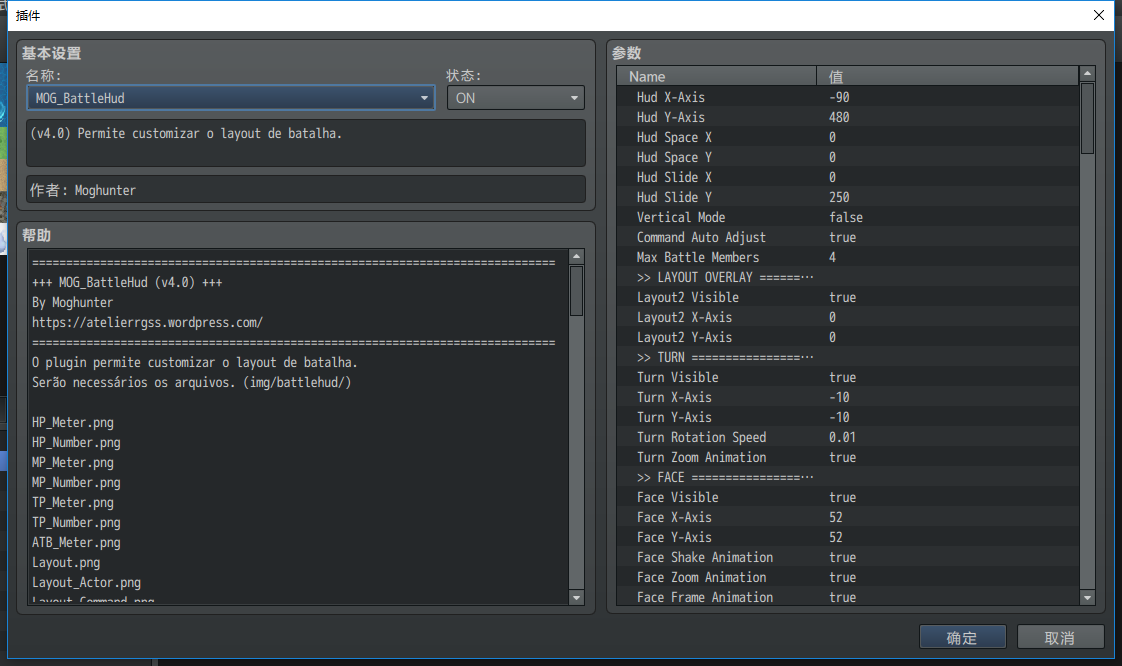Select the Turn Y-Axis parameter

(848, 418)
